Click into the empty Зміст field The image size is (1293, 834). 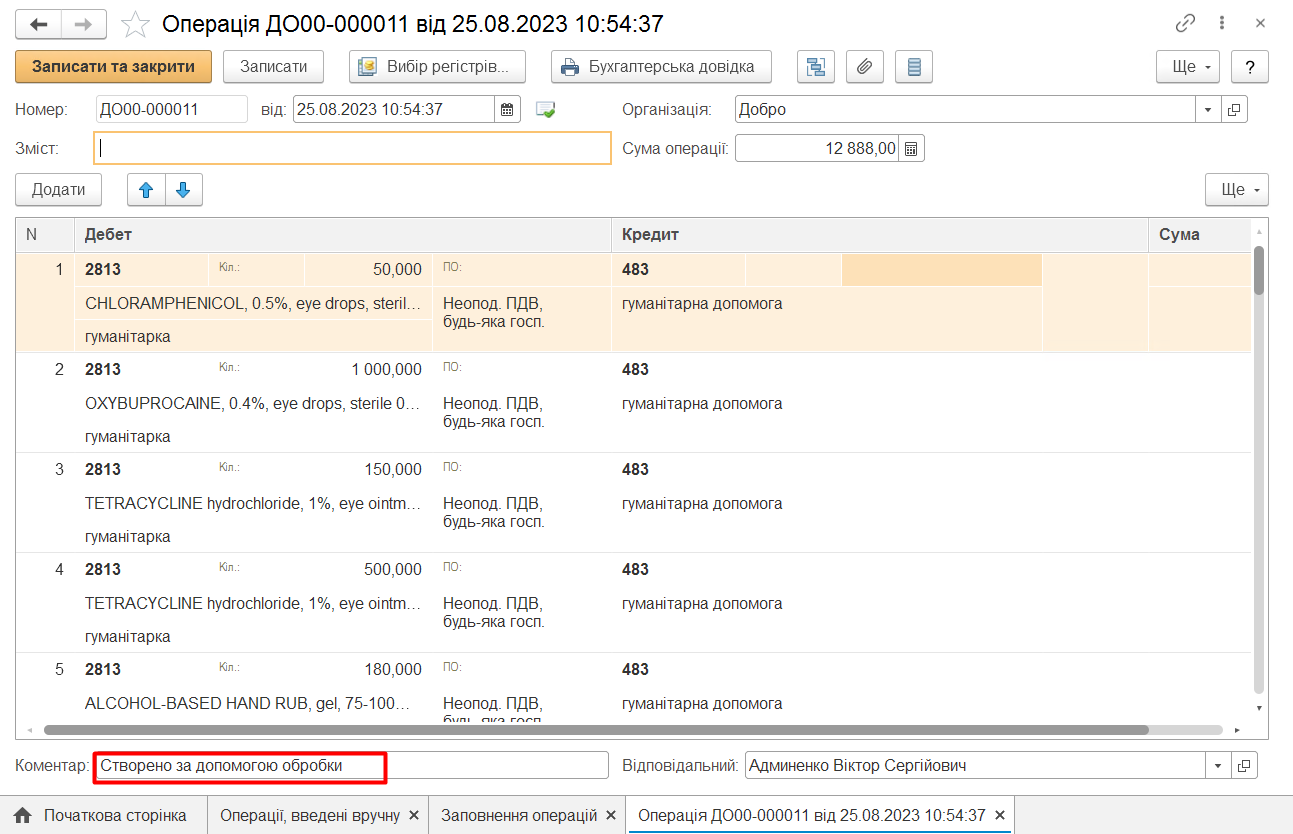[352, 148]
